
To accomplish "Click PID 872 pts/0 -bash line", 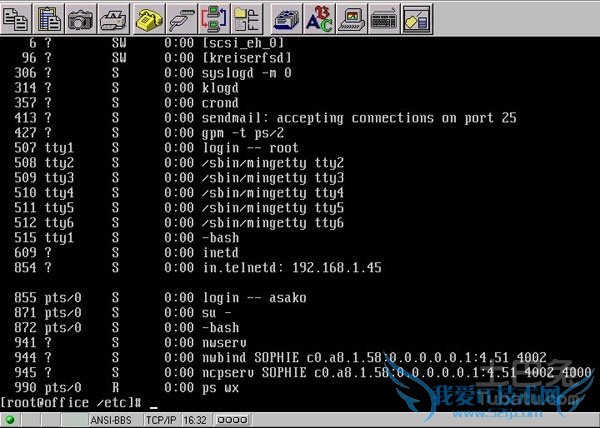I will coord(126,327).
